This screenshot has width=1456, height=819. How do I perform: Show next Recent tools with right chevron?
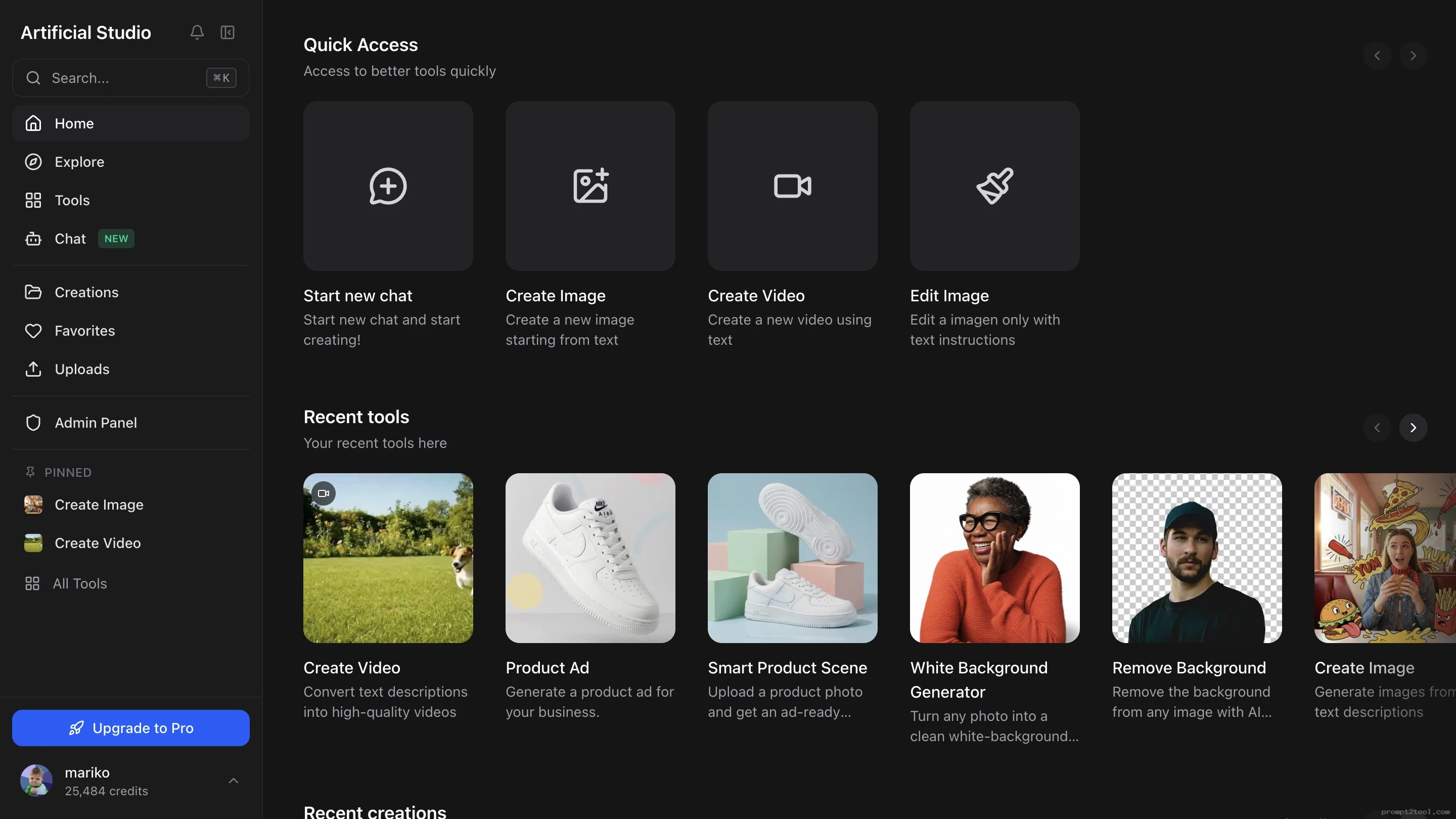(x=1413, y=428)
